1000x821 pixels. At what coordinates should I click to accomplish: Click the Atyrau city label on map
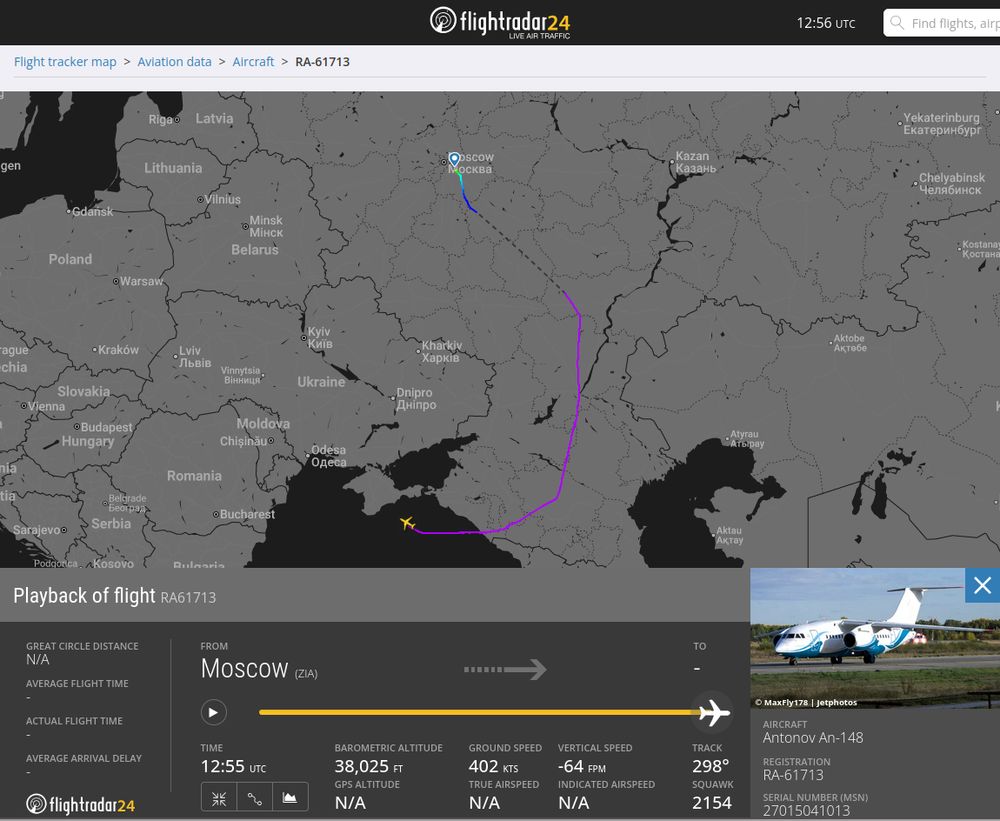point(747,438)
